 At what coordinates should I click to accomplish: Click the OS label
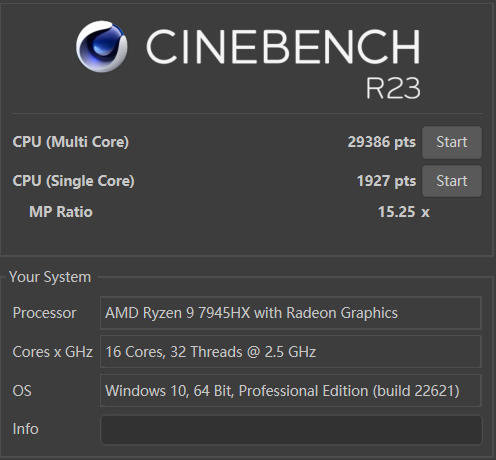coord(22,391)
